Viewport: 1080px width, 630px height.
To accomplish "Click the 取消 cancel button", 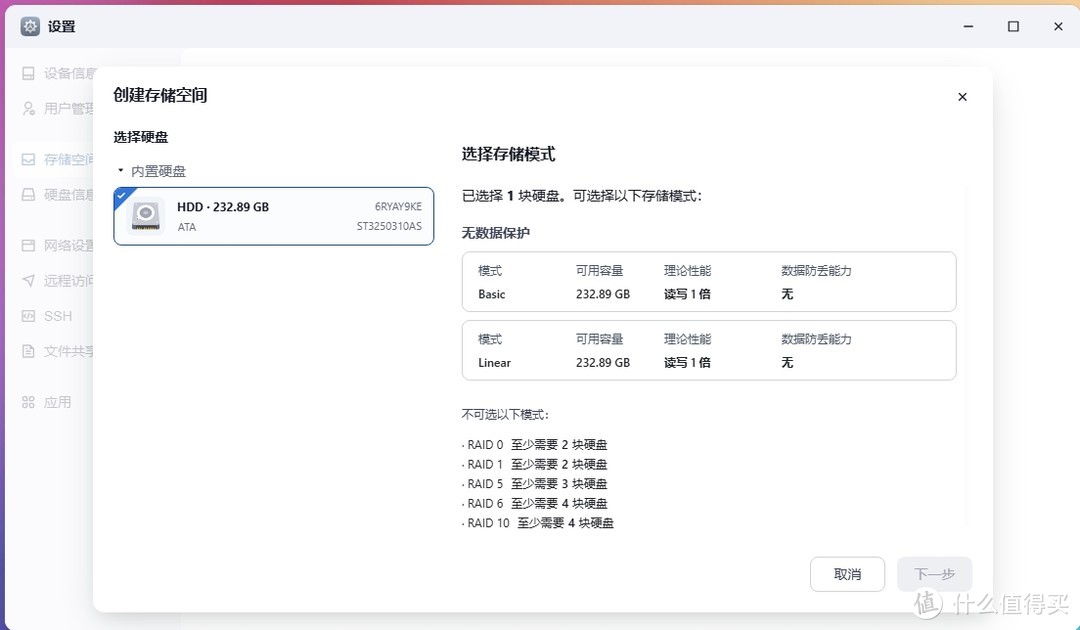I will (847, 574).
